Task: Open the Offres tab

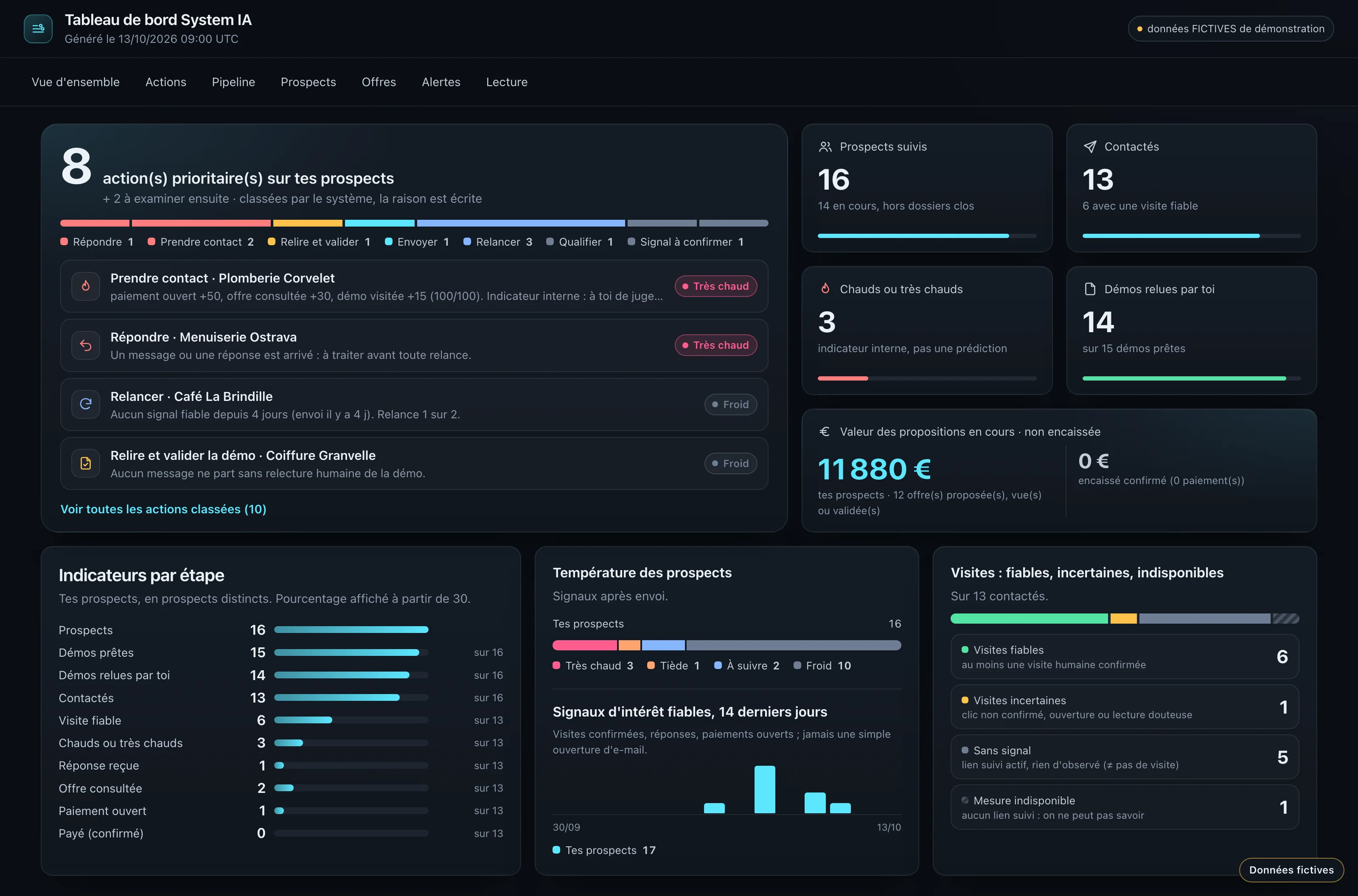Action: [x=379, y=82]
